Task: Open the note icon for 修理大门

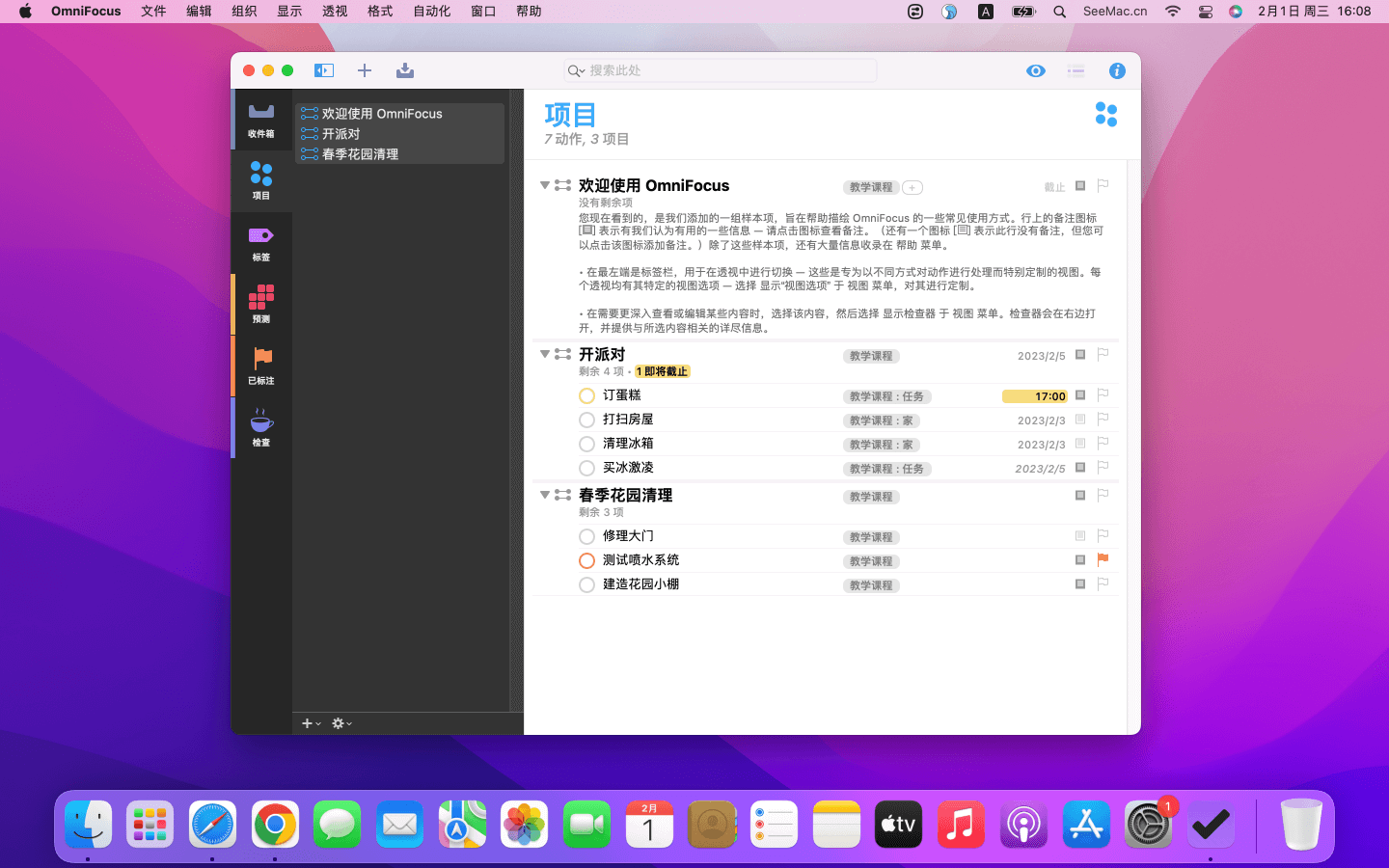Action: (x=1080, y=536)
